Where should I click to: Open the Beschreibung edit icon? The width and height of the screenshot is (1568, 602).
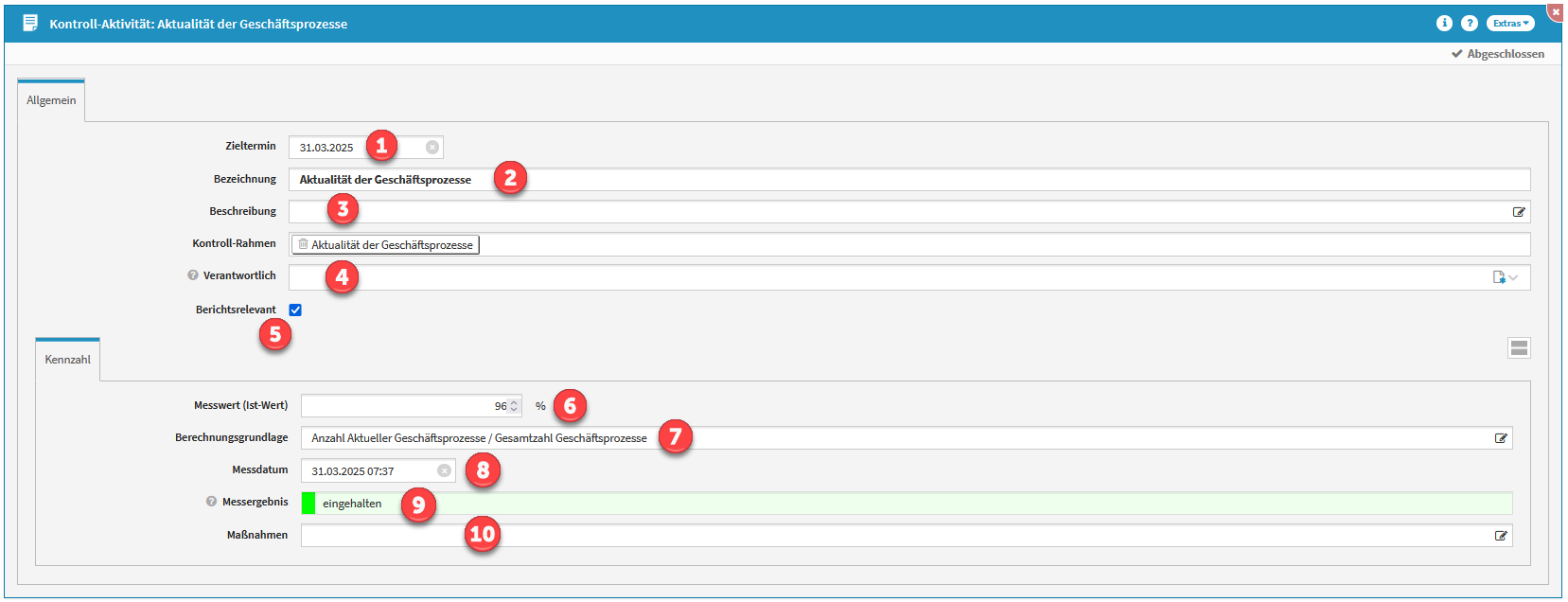pos(1519,212)
